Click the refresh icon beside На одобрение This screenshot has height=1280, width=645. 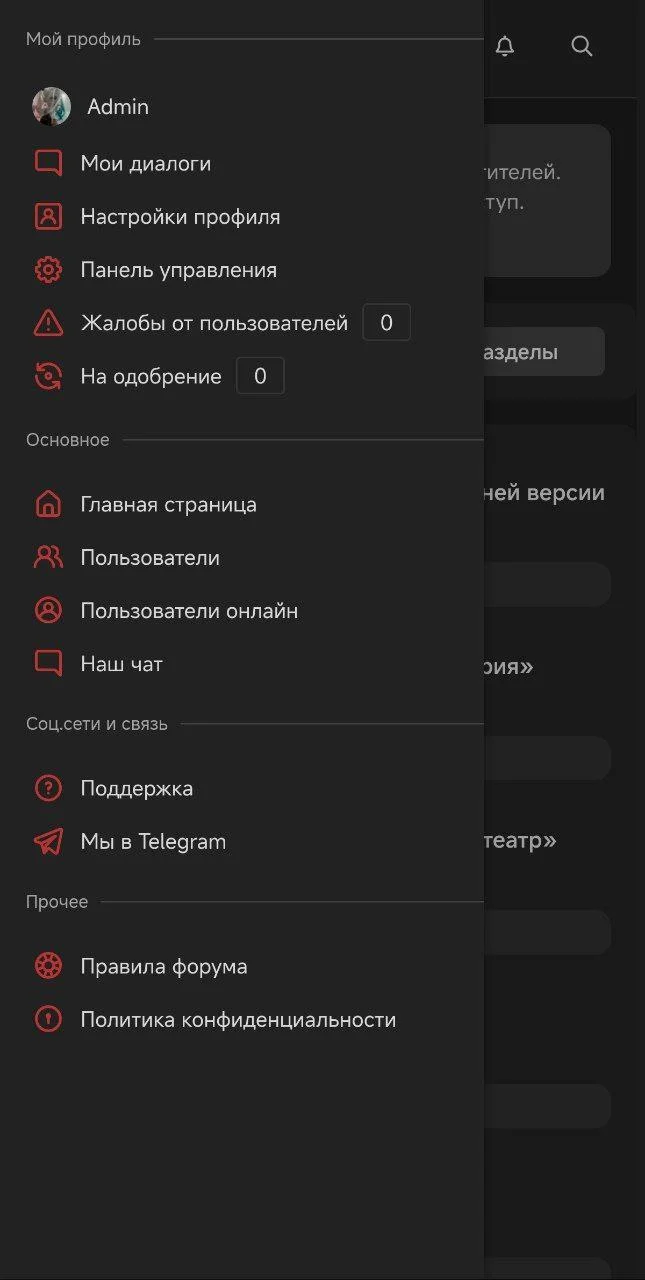click(48, 377)
